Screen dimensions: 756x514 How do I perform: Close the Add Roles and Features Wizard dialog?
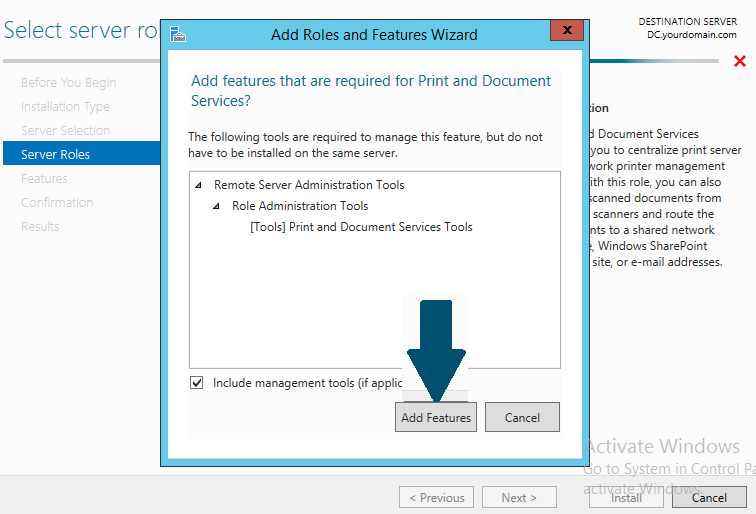567,30
